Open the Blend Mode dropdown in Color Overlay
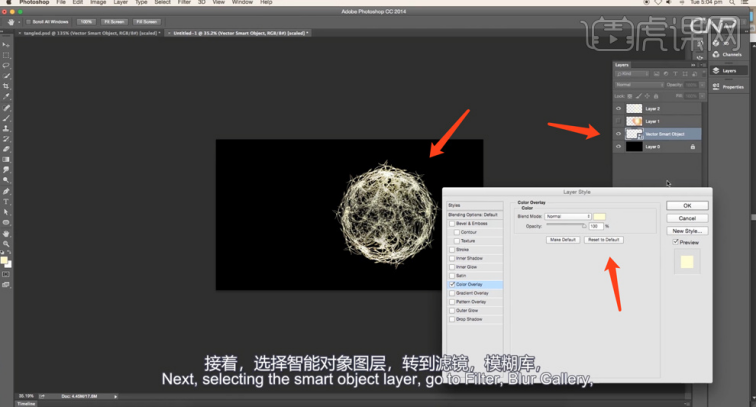 coord(568,217)
